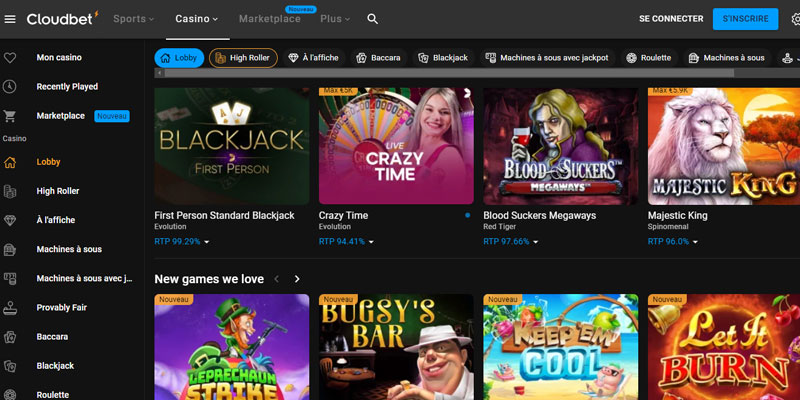This screenshot has height=400, width=800.
Task: Click the New games we love heading
Action: (x=209, y=279)
